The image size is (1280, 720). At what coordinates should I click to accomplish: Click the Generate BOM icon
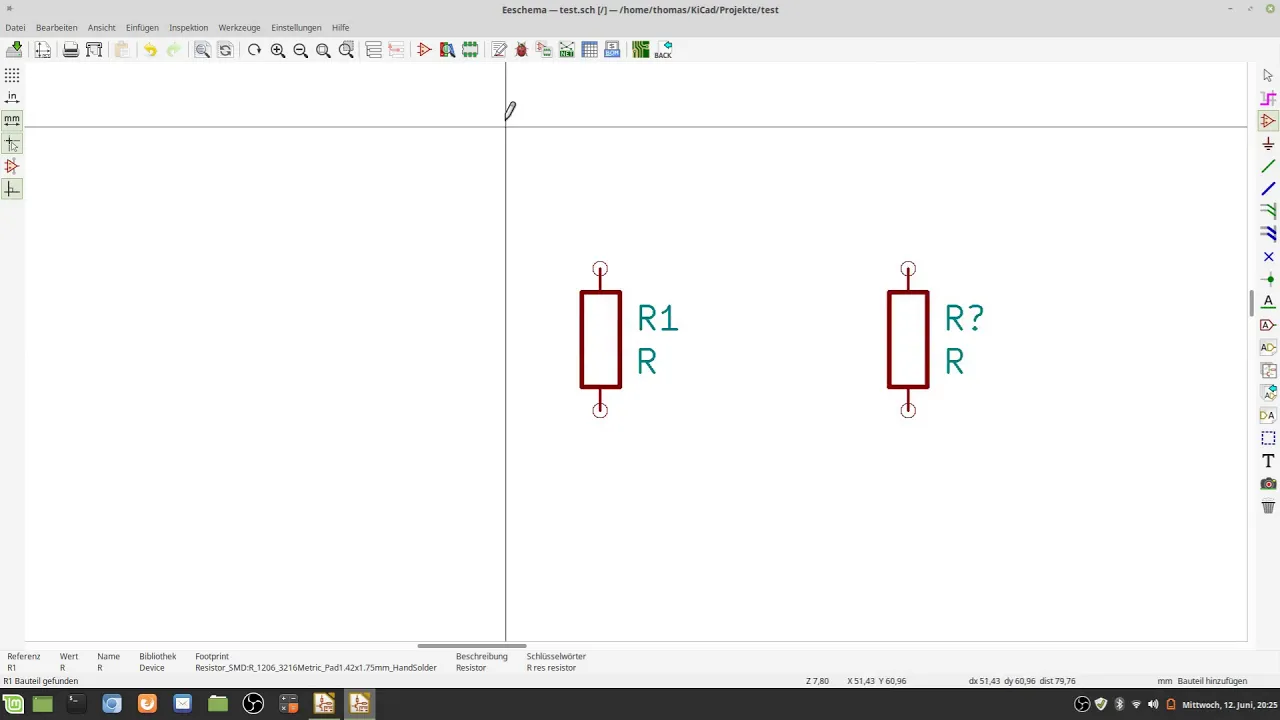[613, 50]
